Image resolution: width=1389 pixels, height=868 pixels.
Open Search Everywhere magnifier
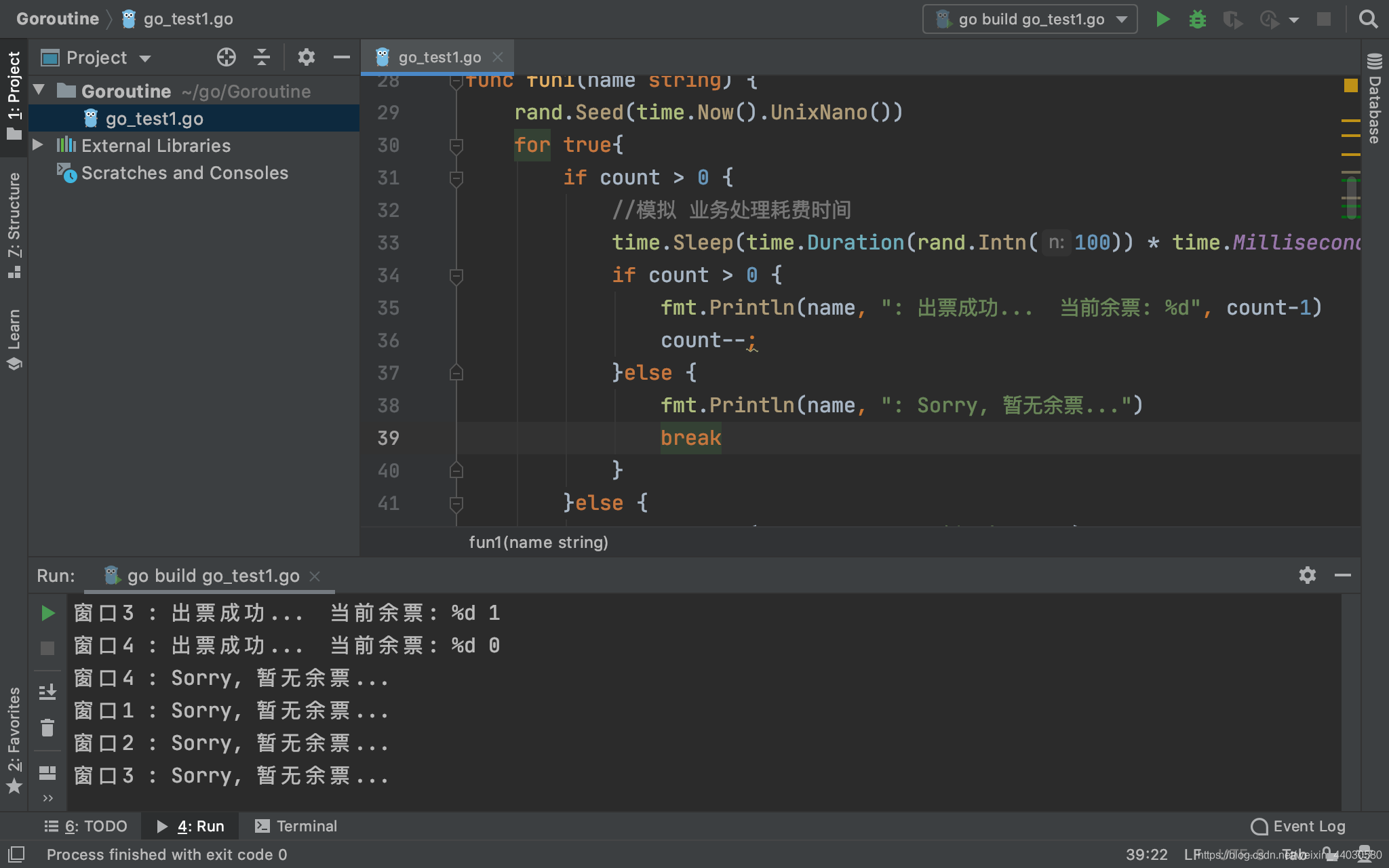pos(1369,19)
